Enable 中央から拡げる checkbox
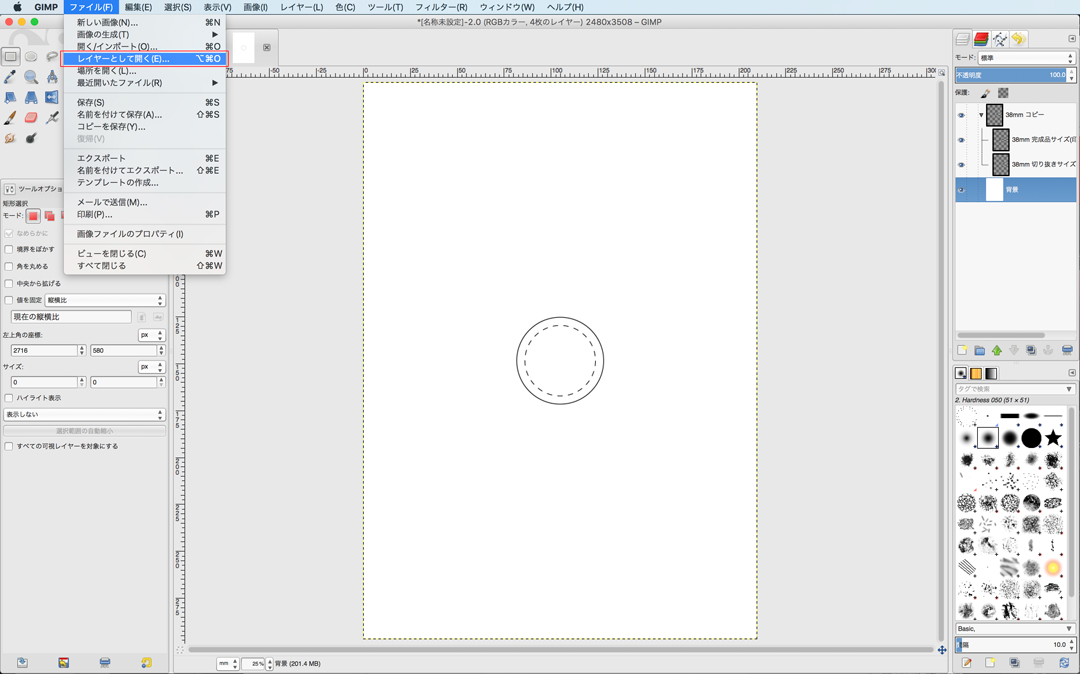 pyautogui.click(x=9, y=283)
